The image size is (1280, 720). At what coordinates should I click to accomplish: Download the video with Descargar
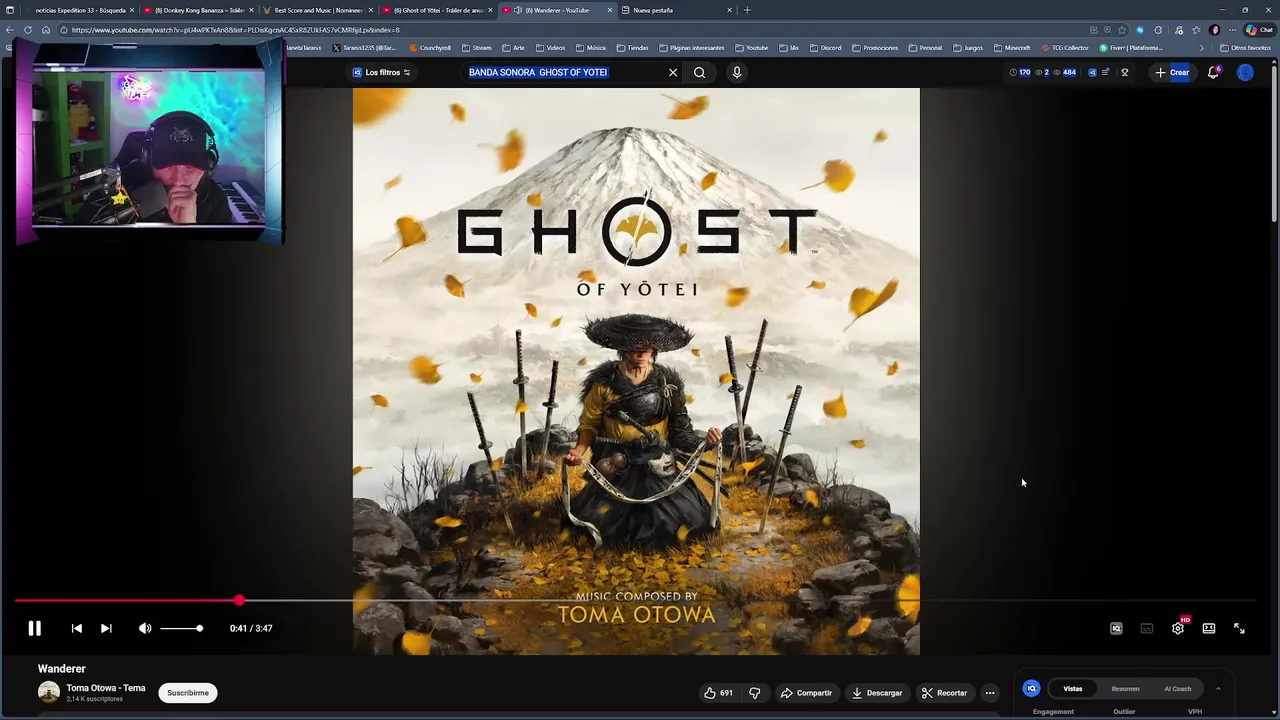(877, 693)
